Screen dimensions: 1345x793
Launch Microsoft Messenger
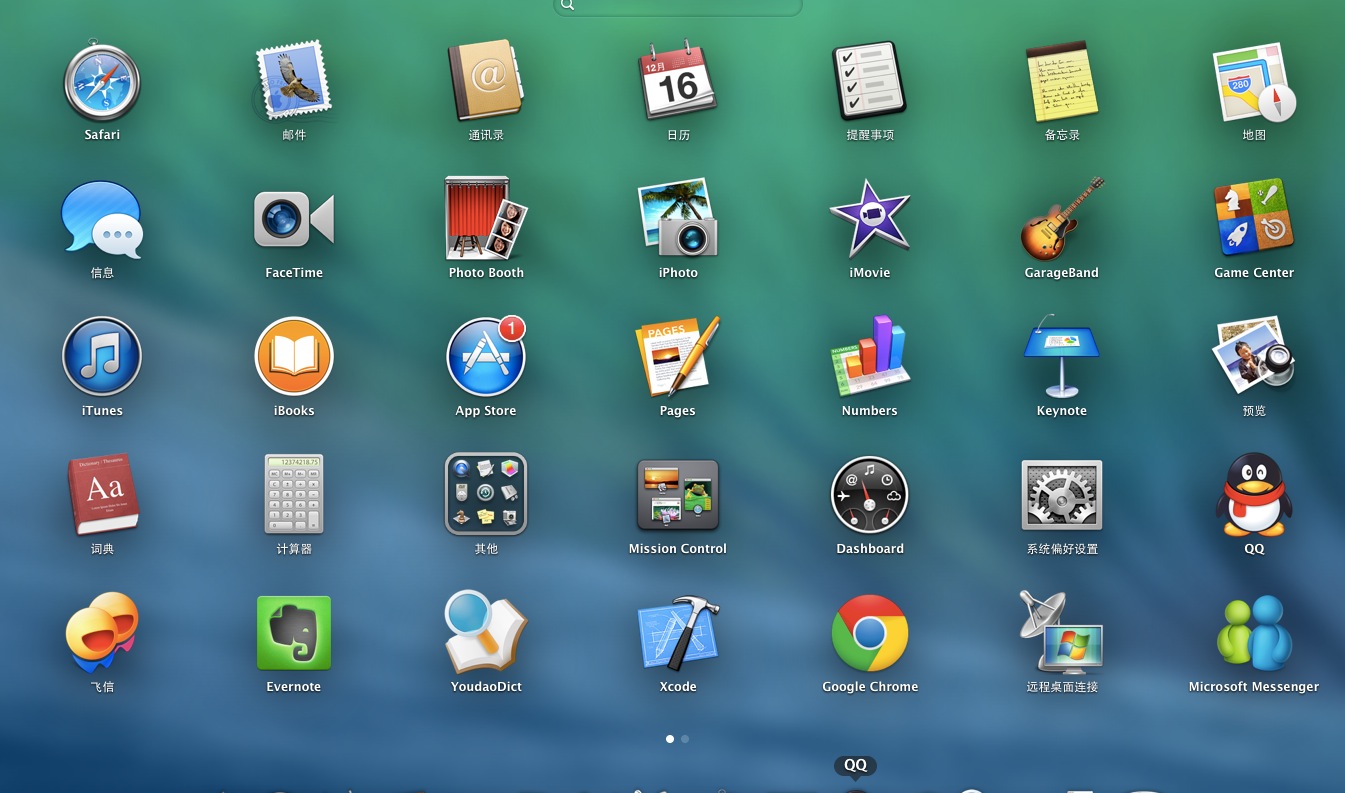(1254, 633)
